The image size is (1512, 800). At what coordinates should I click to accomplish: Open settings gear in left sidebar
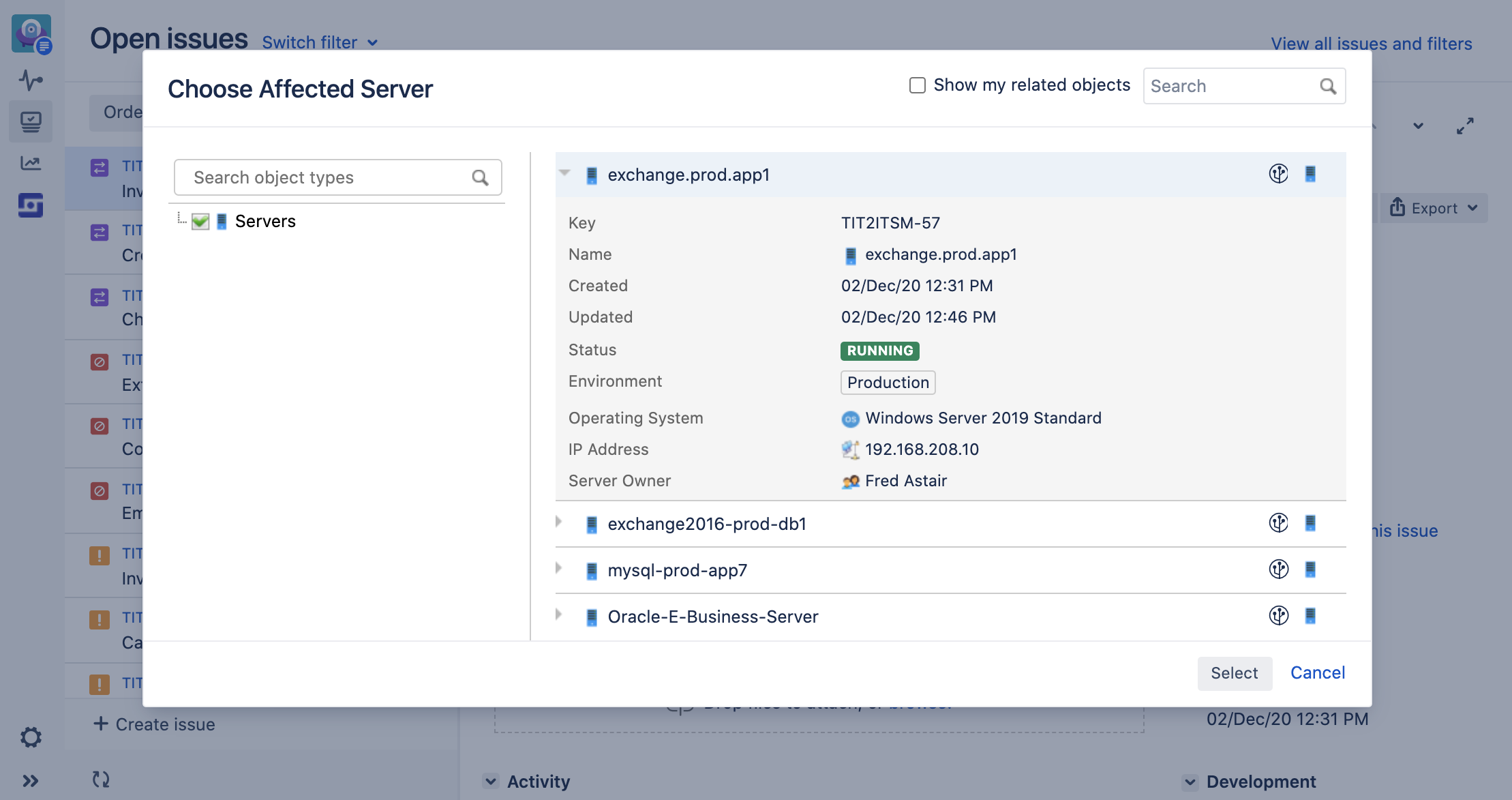31,737
